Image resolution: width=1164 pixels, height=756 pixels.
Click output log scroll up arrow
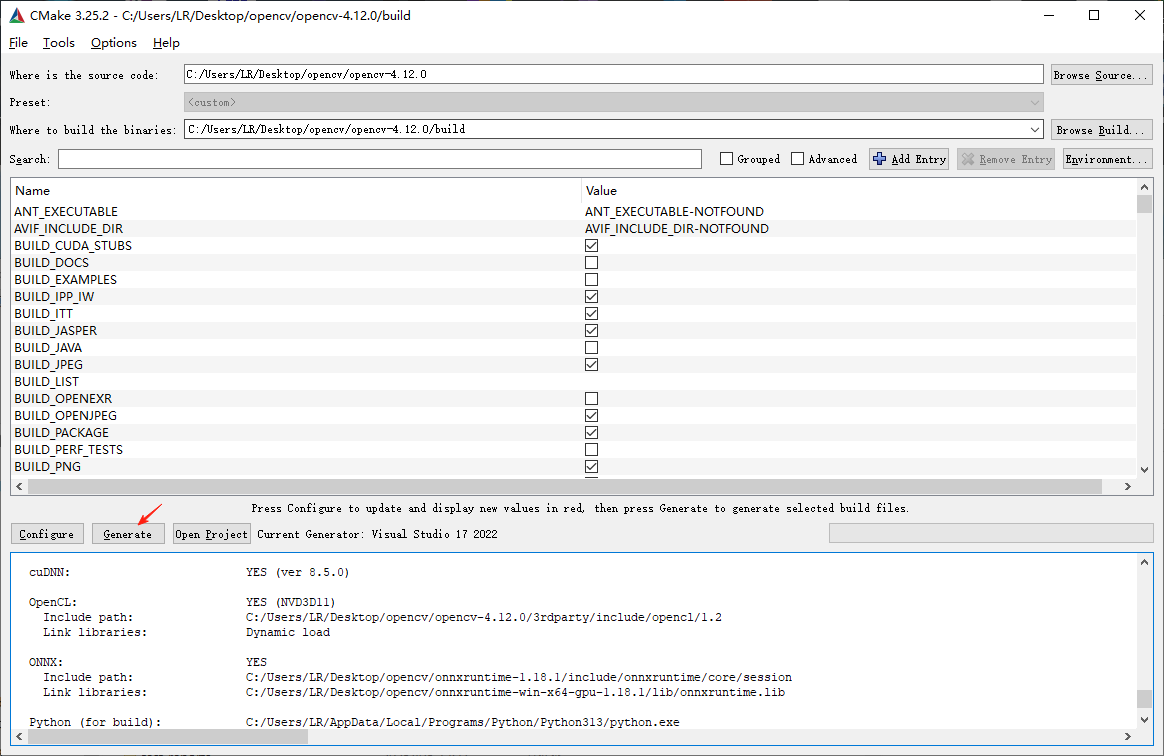(x=1144, y=562)
